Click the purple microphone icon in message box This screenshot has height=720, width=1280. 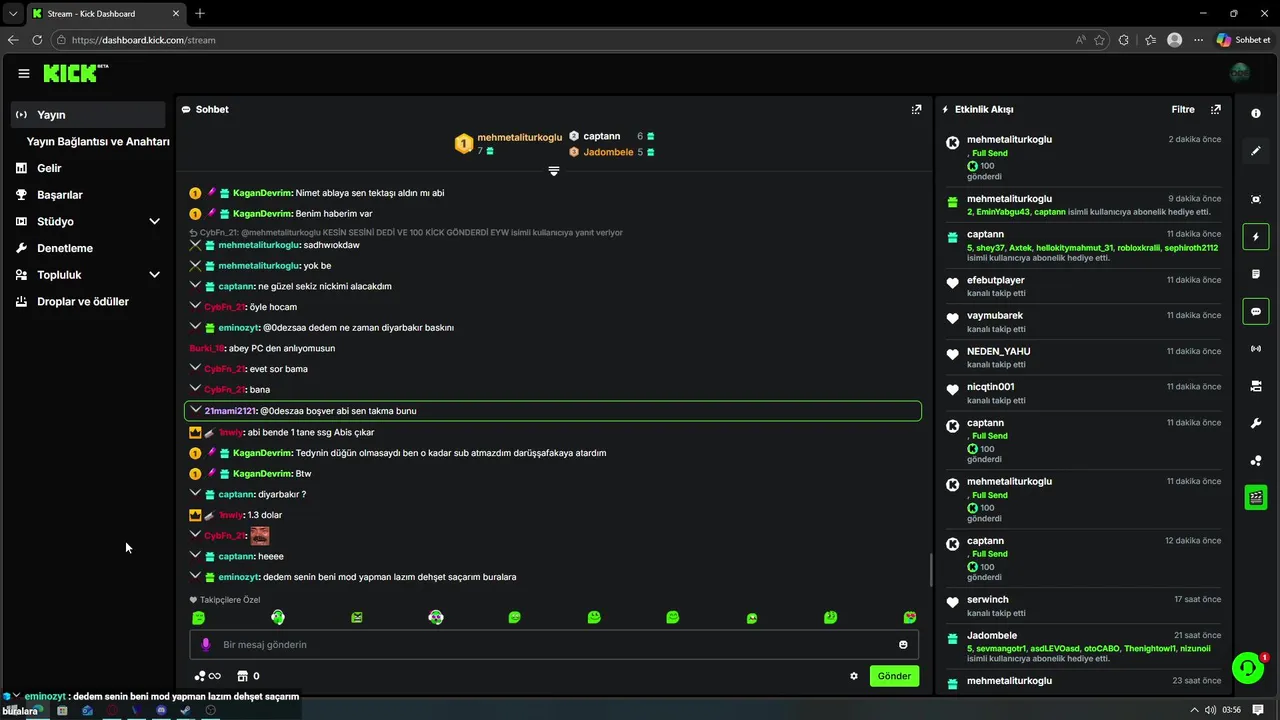tap(205, 645)
